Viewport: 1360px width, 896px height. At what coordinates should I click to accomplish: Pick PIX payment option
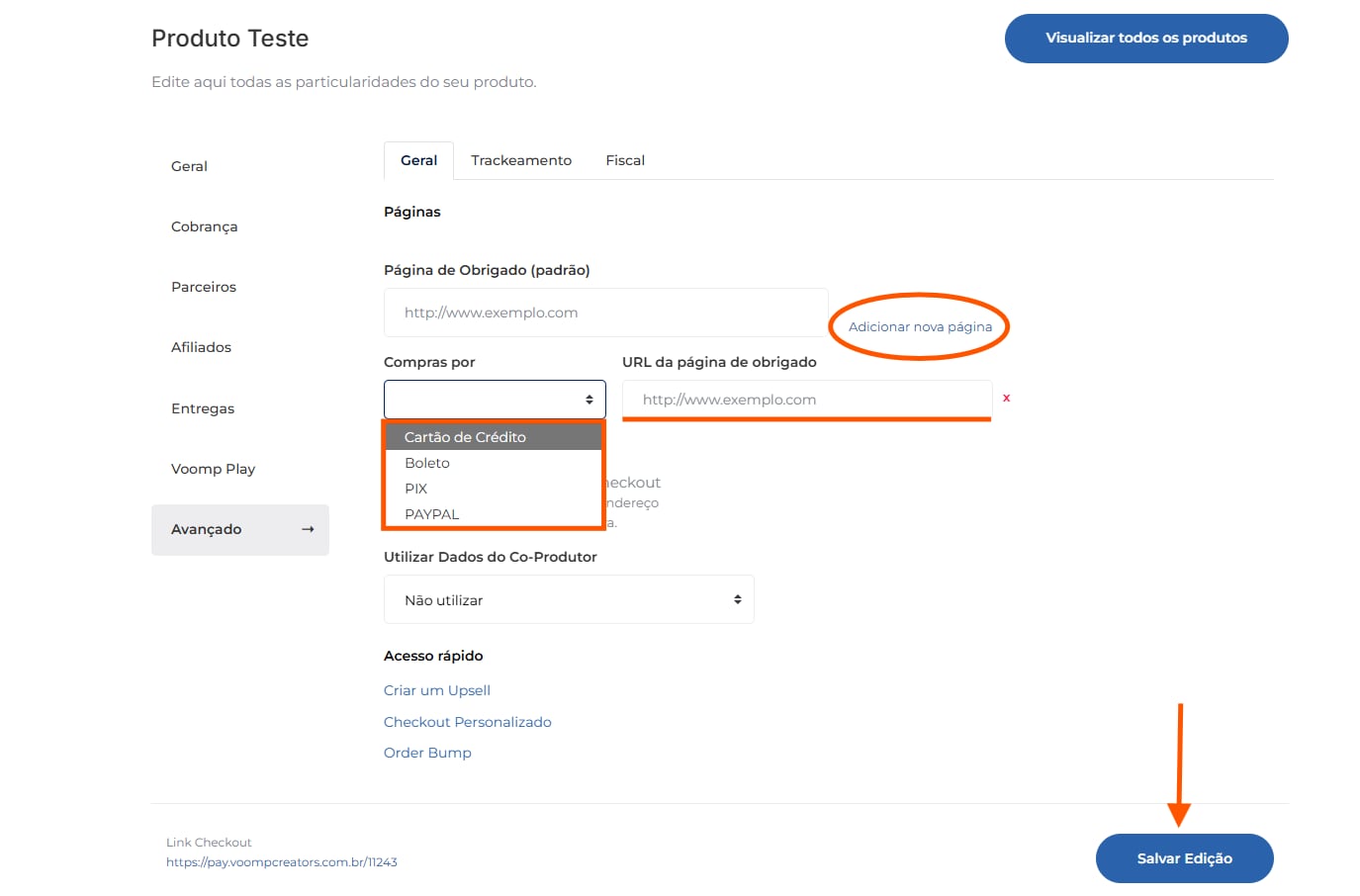(416, 489)
